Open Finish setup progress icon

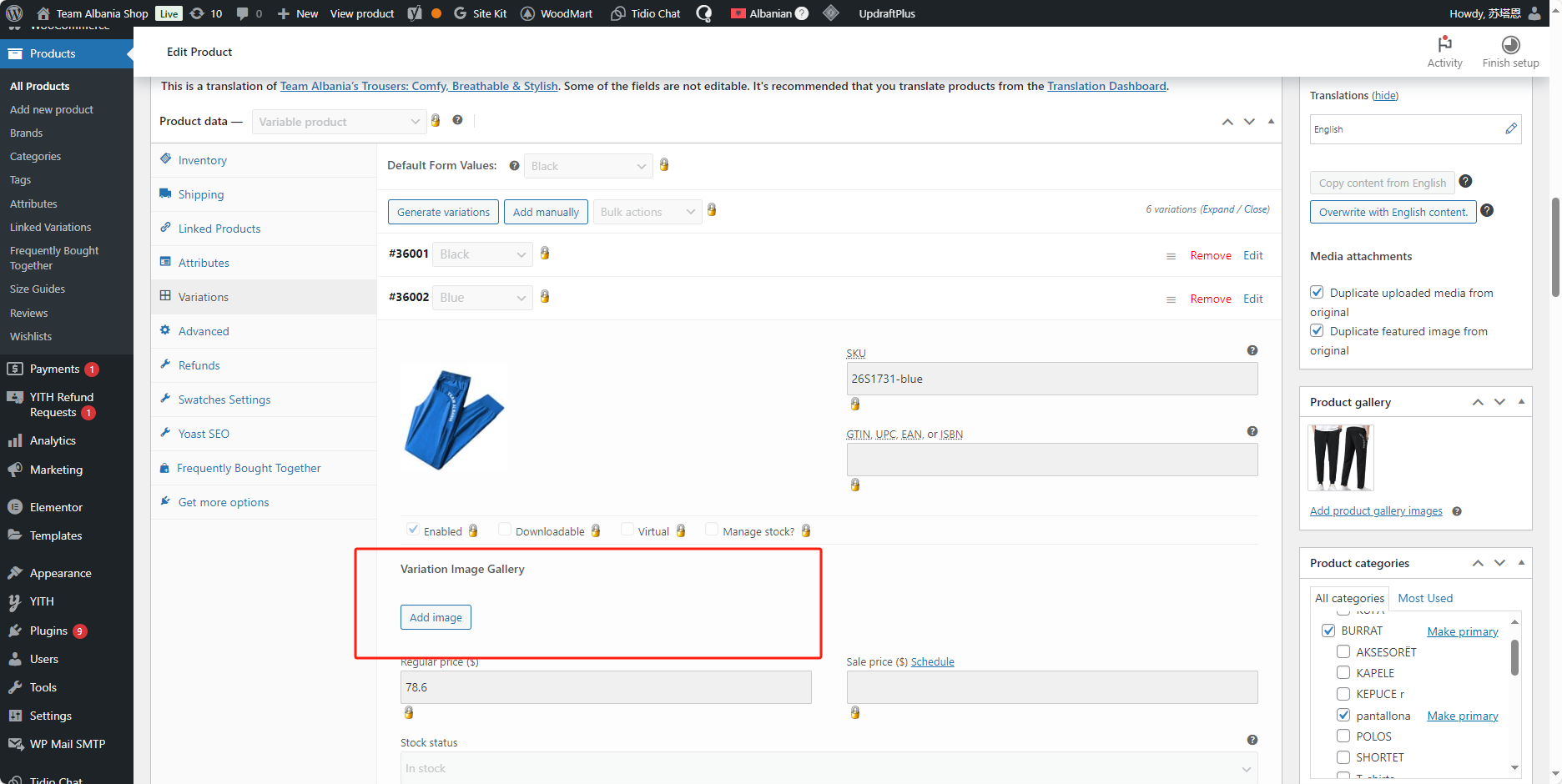pyautogui.click(x=1510, y=44)
